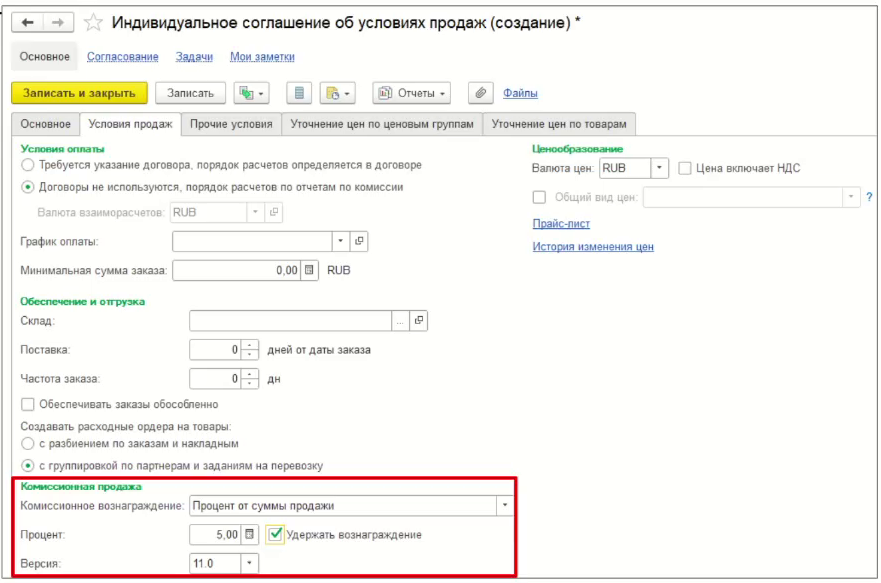Open calculator for Минимальная сумма заказа
The height and width of the screenshot is (583, 881).
(x=309, y=270)
